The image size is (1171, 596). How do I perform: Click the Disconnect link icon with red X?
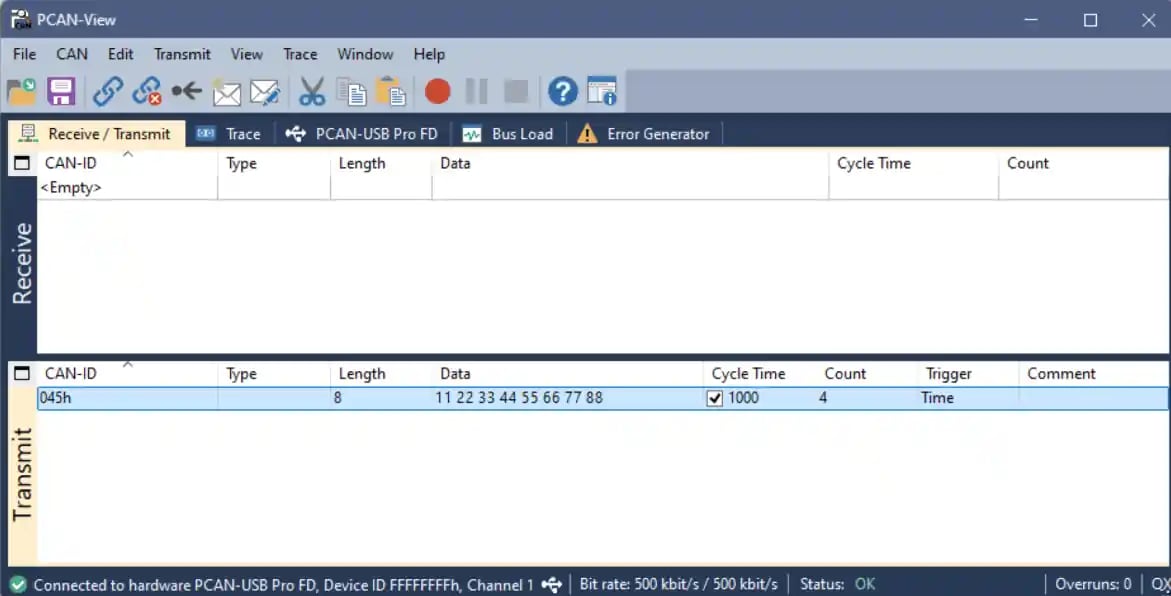(x=147, y=92)
